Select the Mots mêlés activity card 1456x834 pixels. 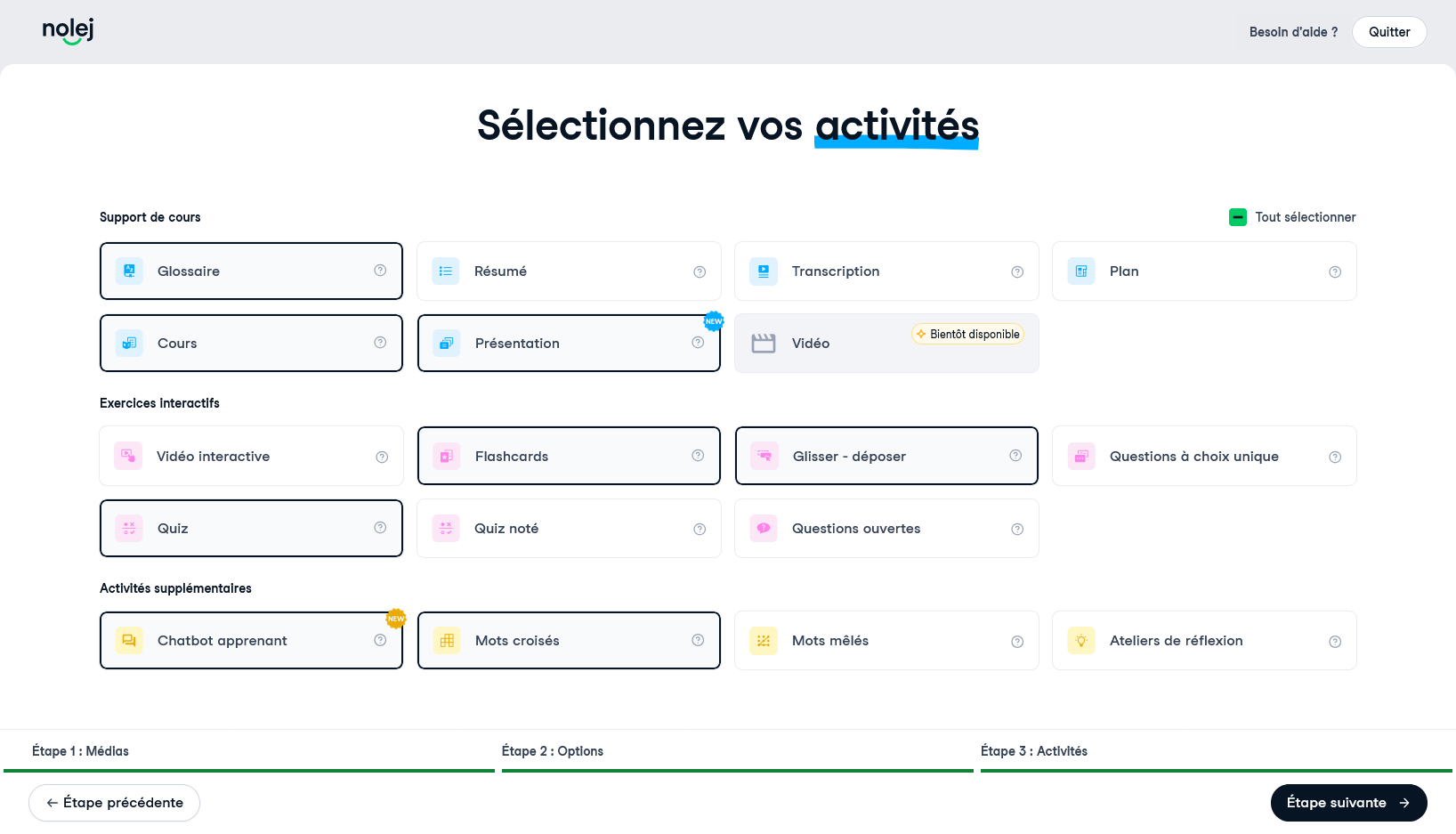tap(886, 641)
